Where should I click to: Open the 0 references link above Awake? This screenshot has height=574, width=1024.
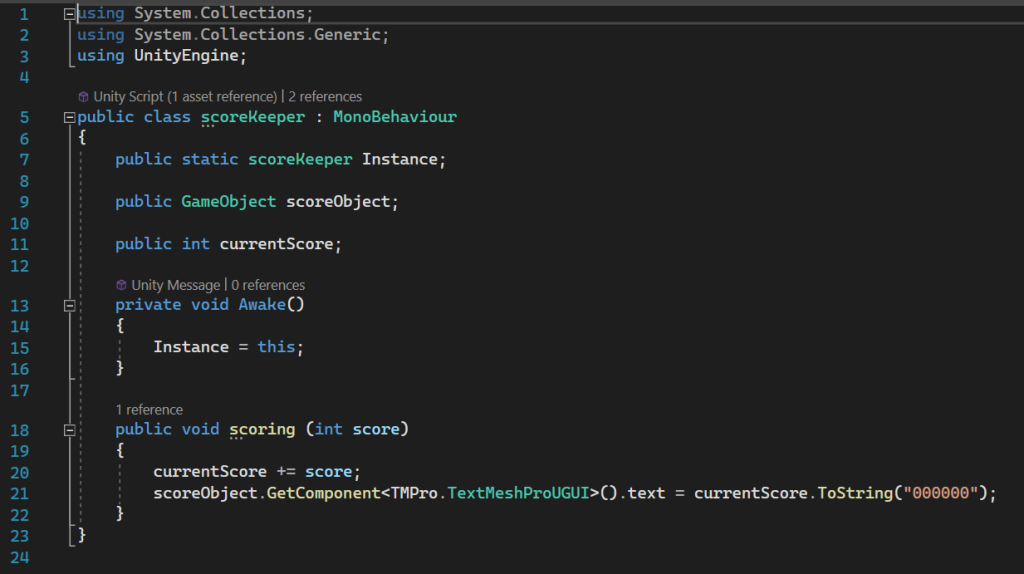click(x=268, y=285)
